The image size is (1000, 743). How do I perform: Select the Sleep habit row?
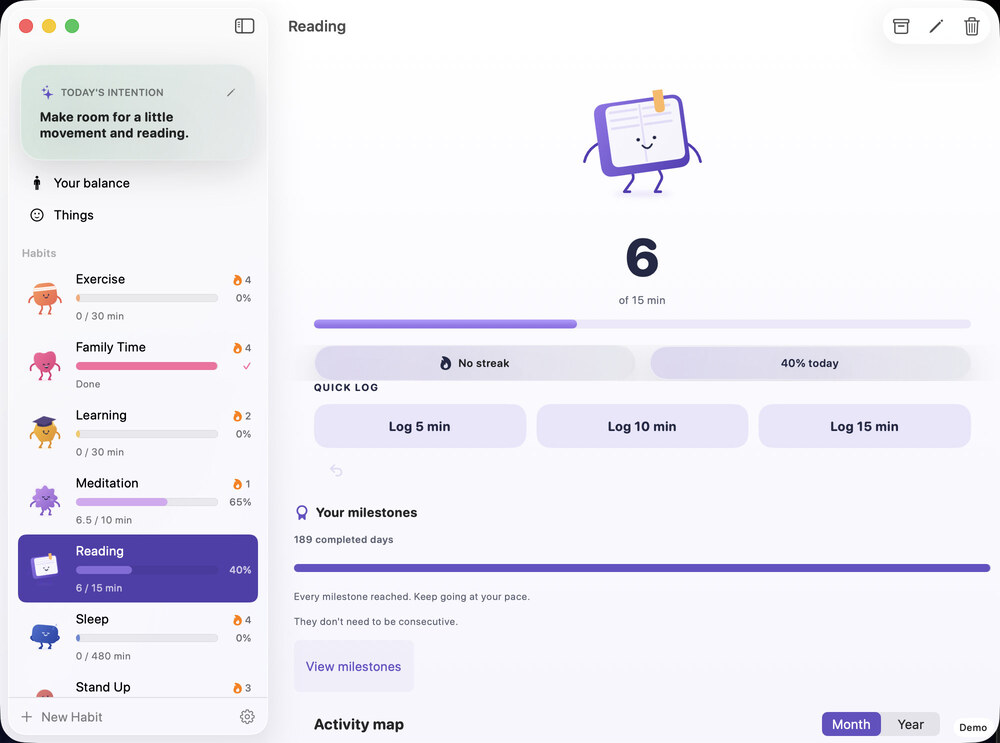(138, 636)
